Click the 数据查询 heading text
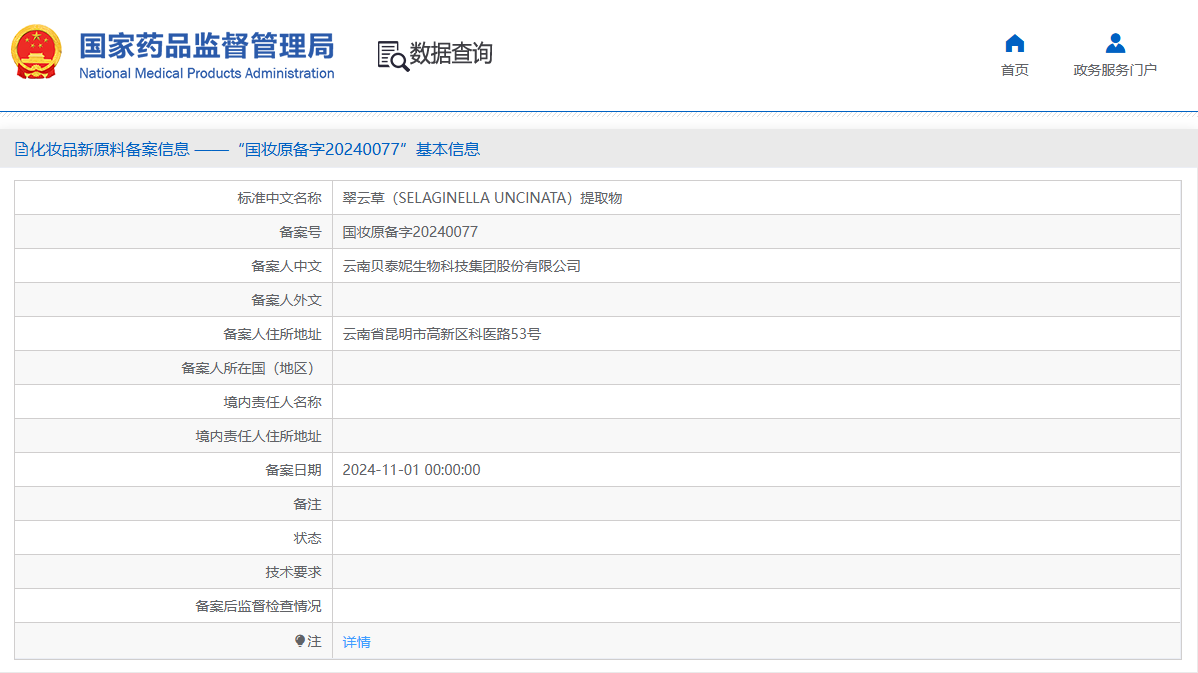Screen dimensions: 1198x673 (451, 53)
